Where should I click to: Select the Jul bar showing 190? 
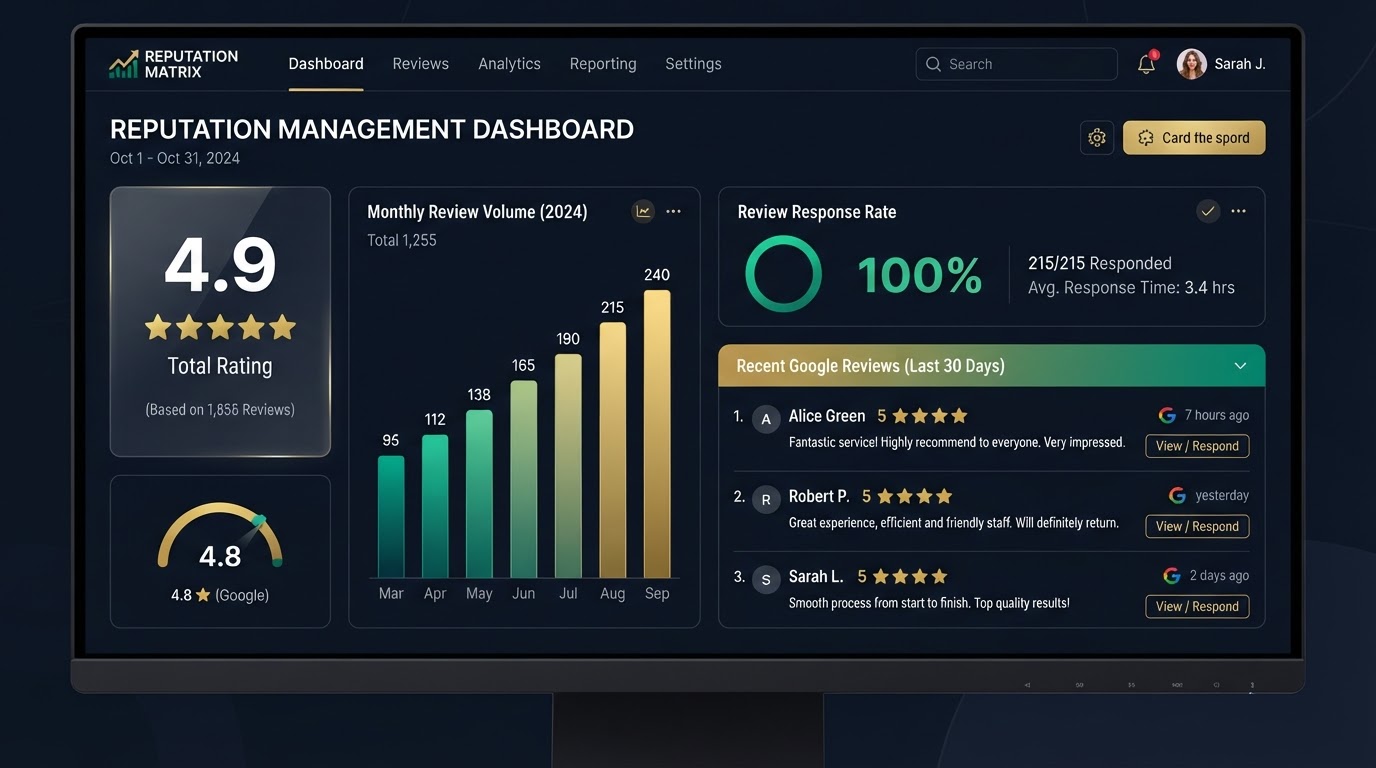click(568, 466)
